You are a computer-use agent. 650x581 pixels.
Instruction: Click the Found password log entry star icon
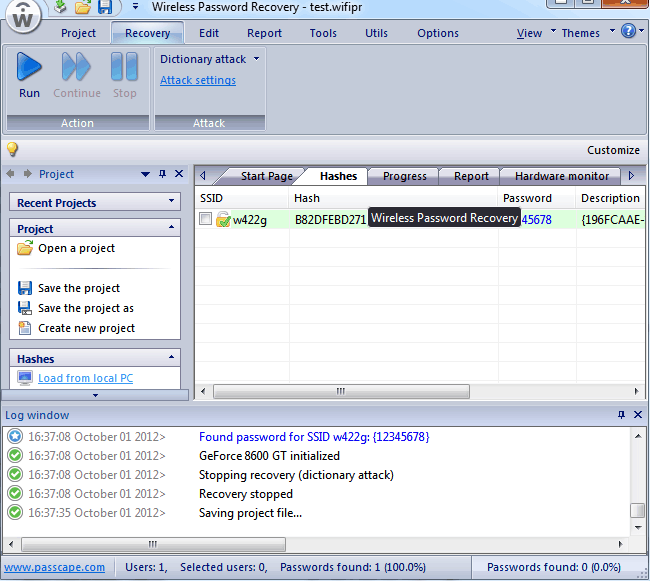pos(15,436)
